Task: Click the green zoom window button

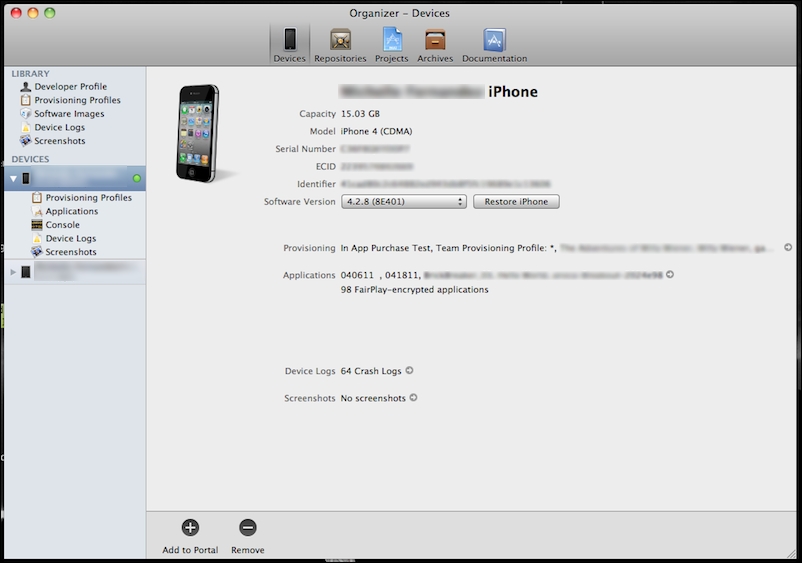Action: (50, 13)
